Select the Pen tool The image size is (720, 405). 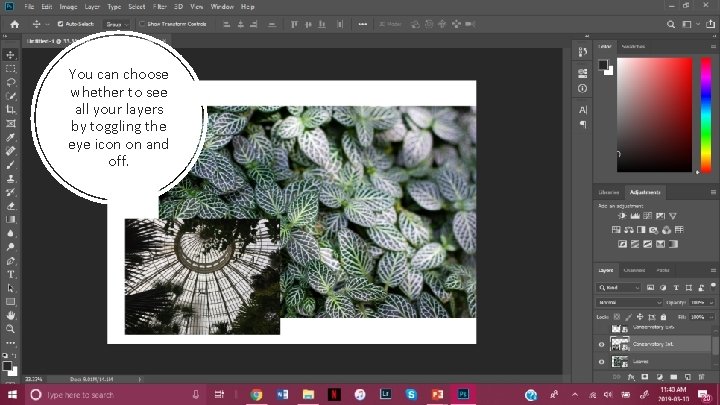[10, 261]
